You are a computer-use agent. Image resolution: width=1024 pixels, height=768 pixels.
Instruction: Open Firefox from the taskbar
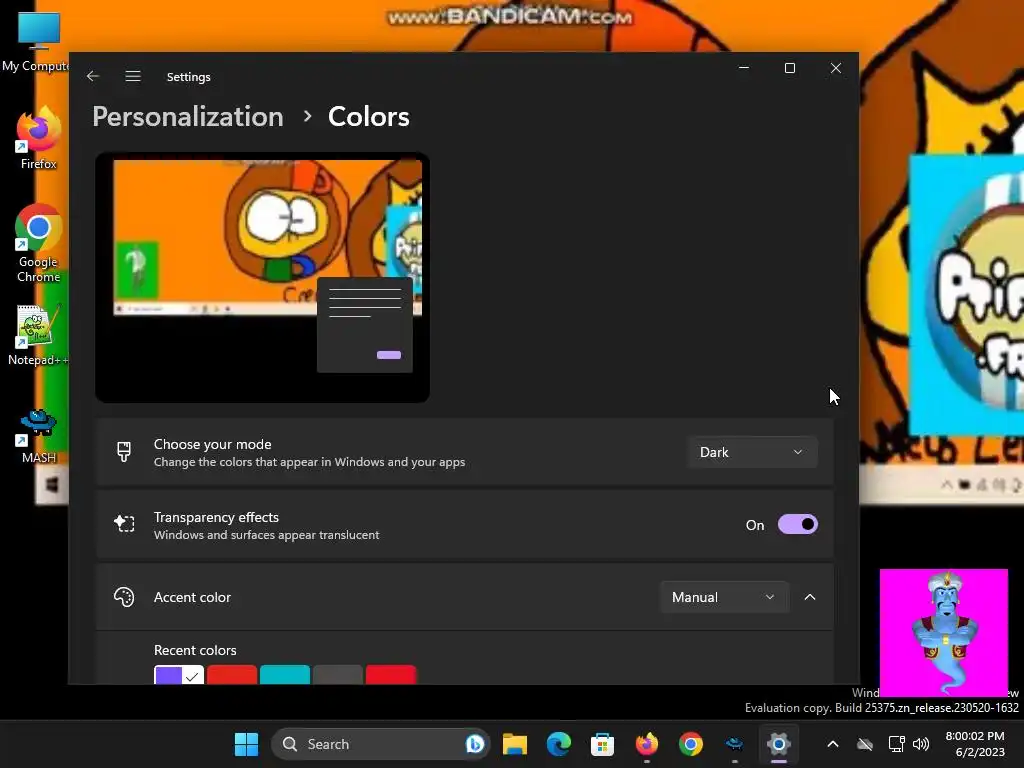click(x=647, y=744)
